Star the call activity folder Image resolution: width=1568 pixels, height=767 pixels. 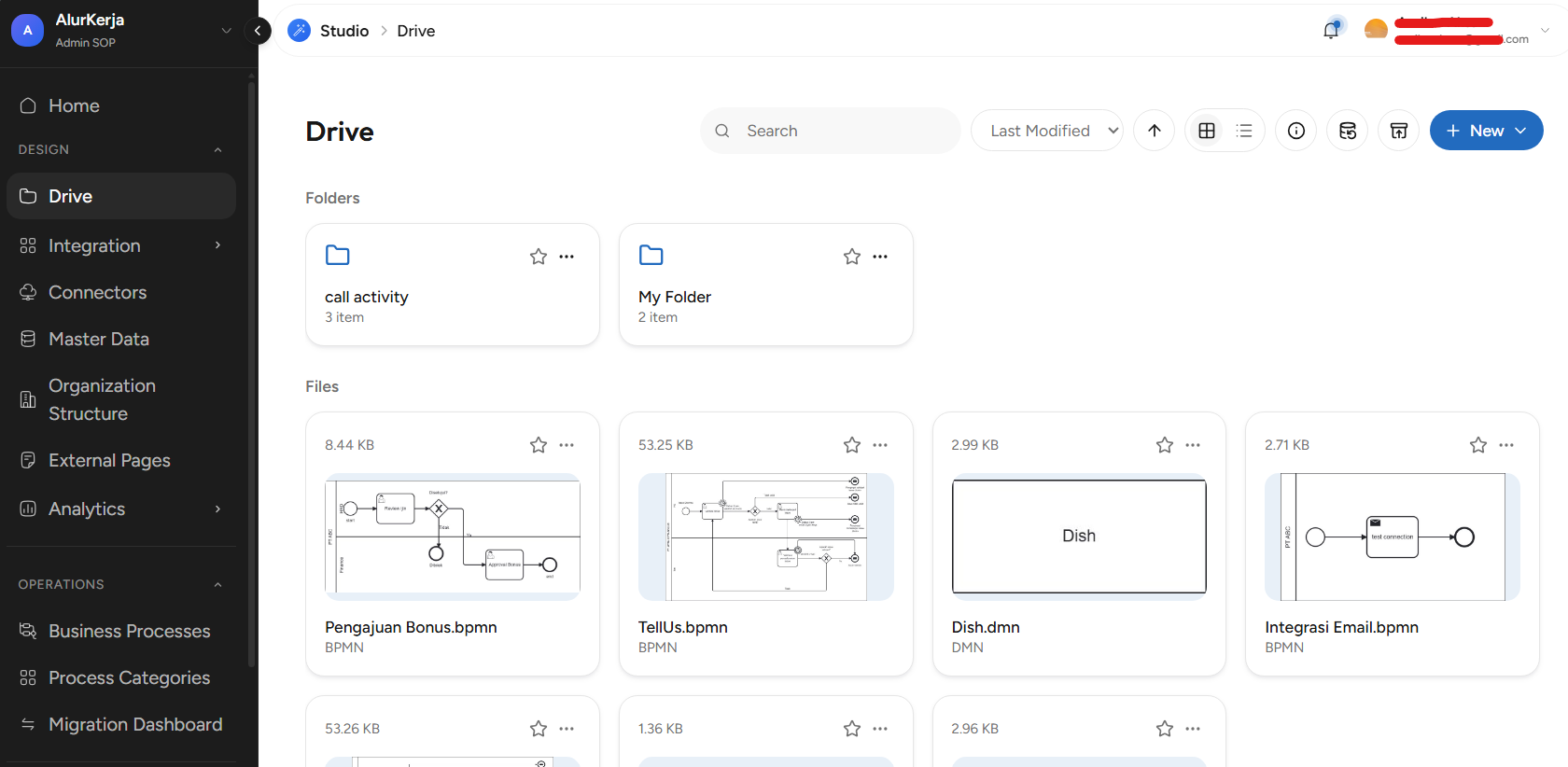coord(539,257)
